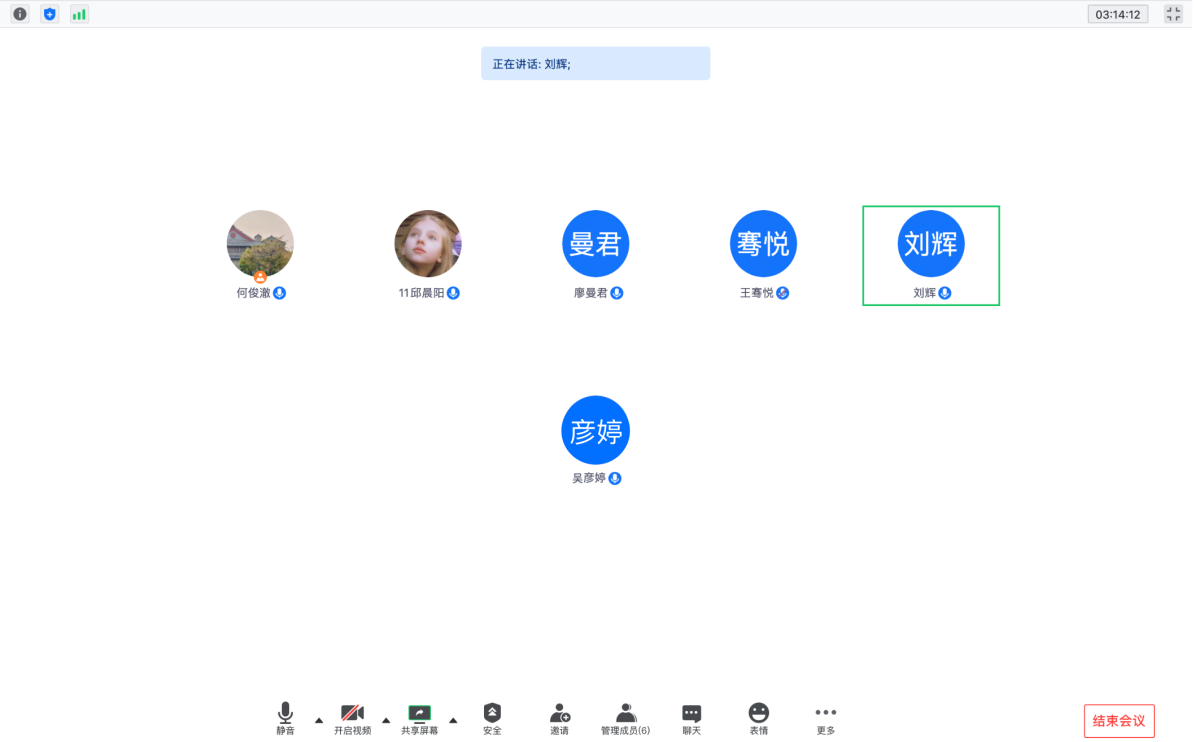The width and height of the screenshot is (1195, 742).
Task: Click the blue security shield icon
Action: pyautogui.click(x=49, y=14)
